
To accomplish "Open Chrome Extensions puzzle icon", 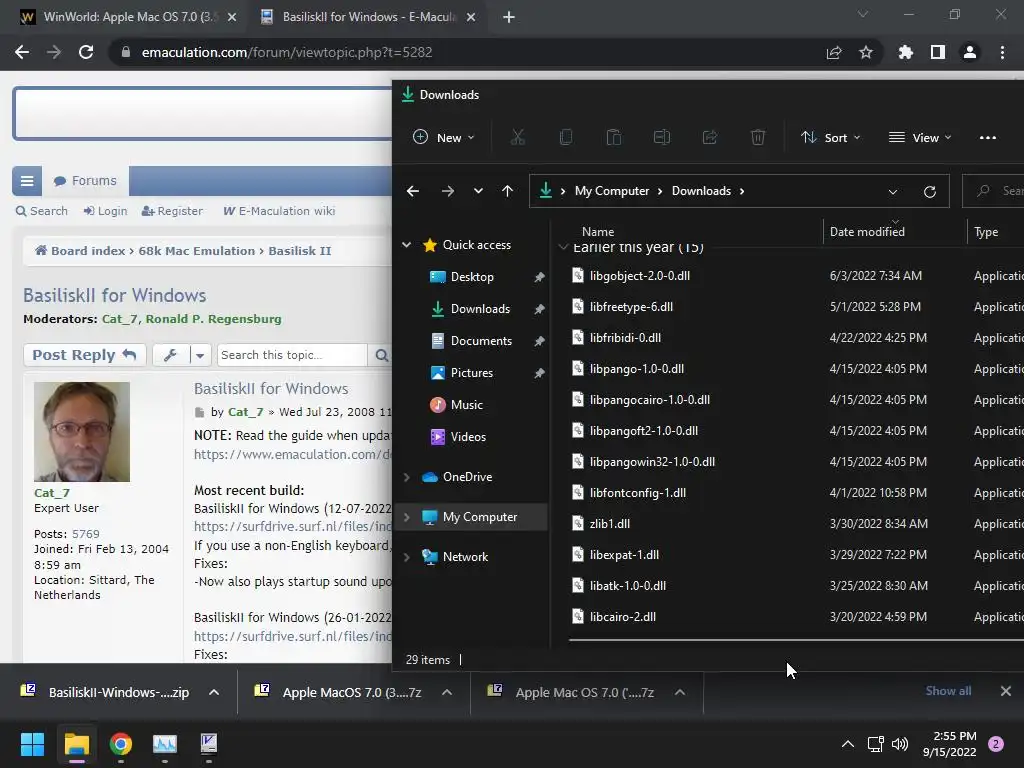I will (906, 52).
